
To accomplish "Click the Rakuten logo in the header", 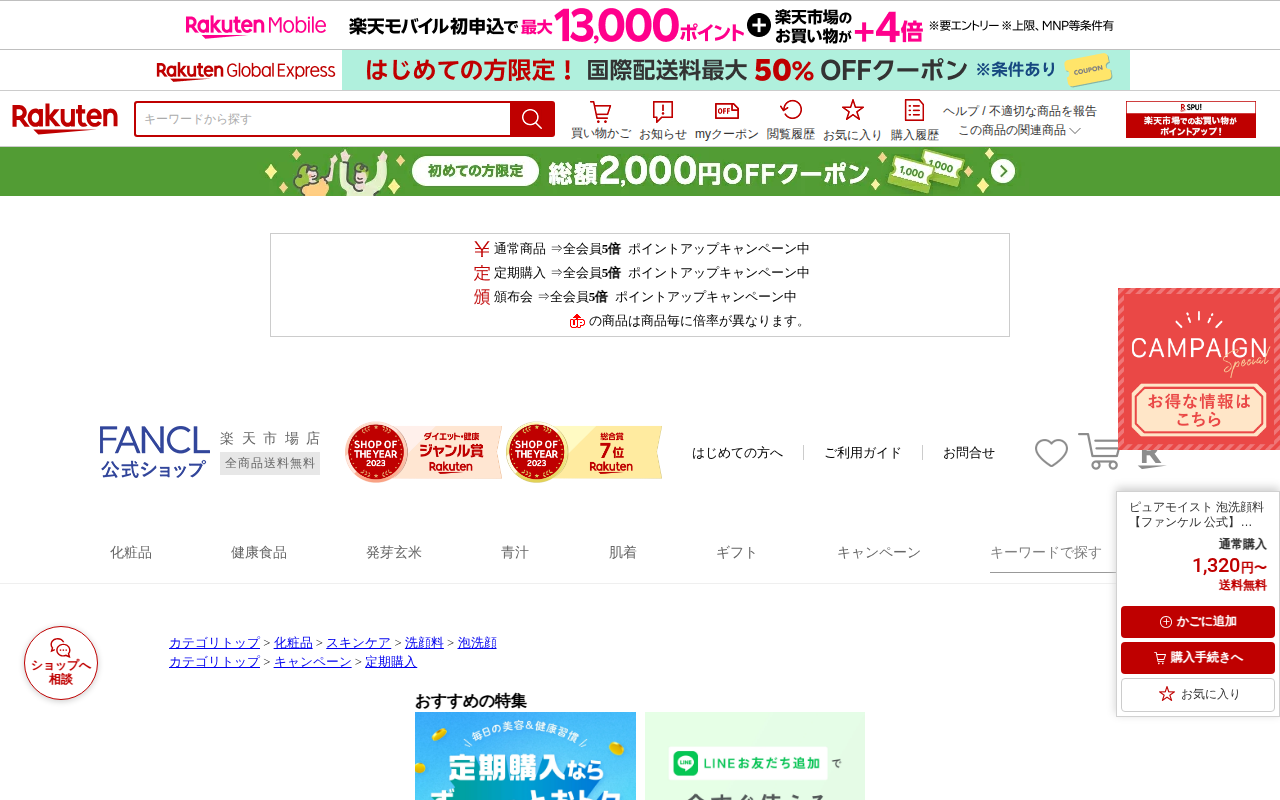I will [x=65, y=119].
